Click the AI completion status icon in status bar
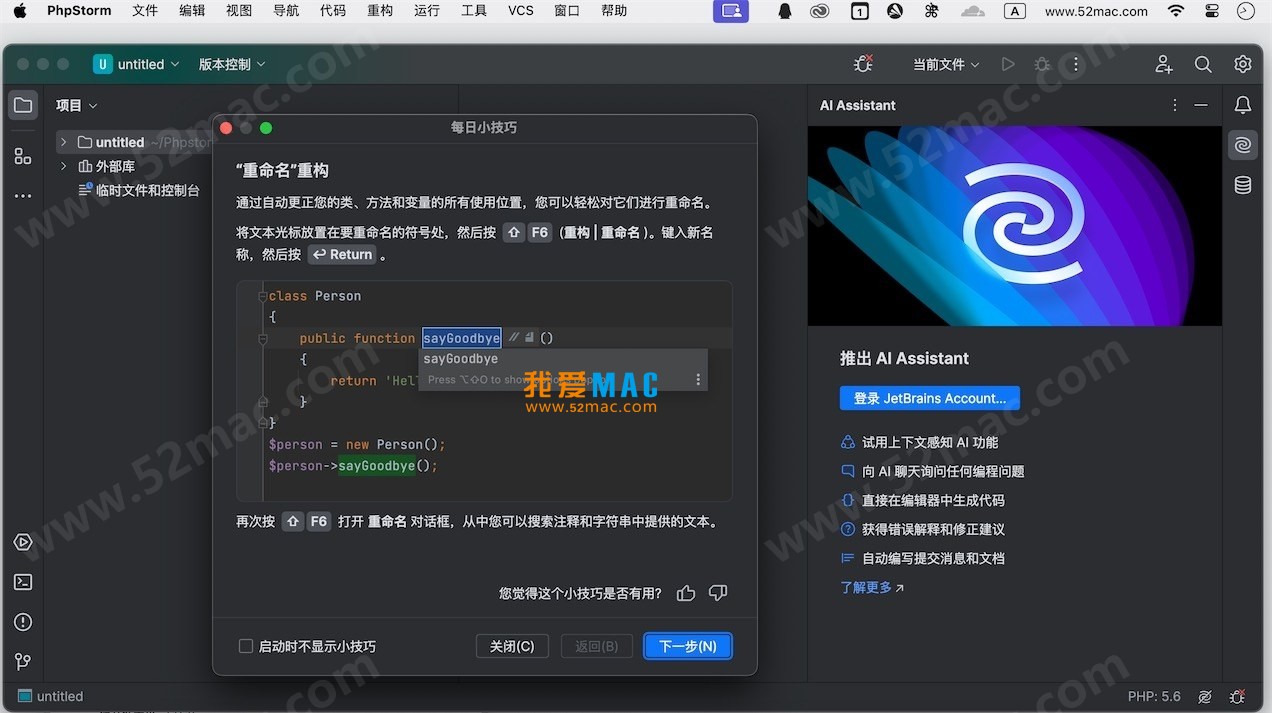Viewport: 1272px width, 713px height. [x=1205, y=696]
